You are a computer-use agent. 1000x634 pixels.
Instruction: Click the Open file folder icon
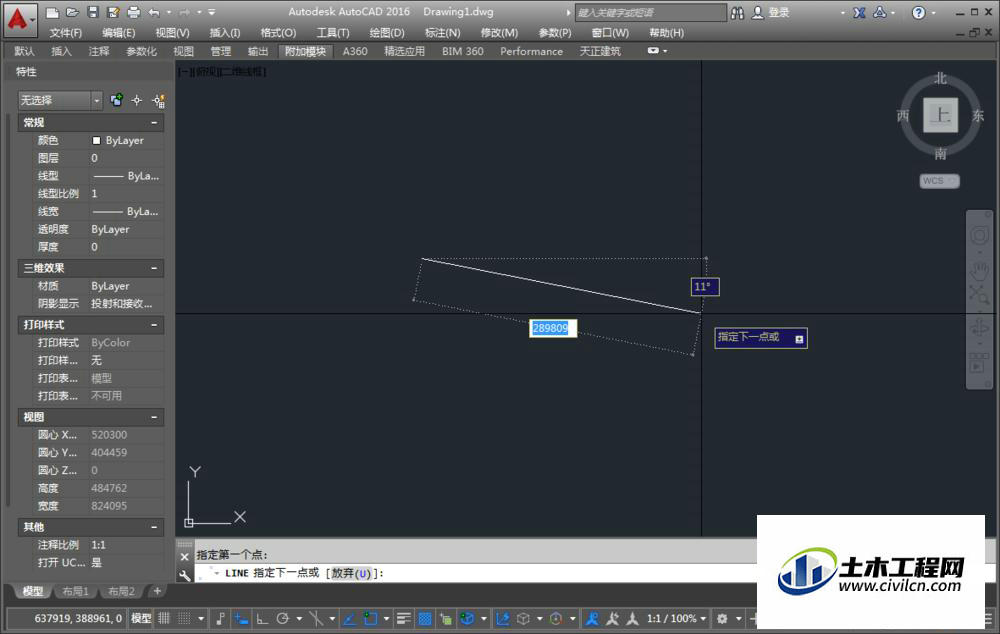pyautogui.click(x=72, y=12)
